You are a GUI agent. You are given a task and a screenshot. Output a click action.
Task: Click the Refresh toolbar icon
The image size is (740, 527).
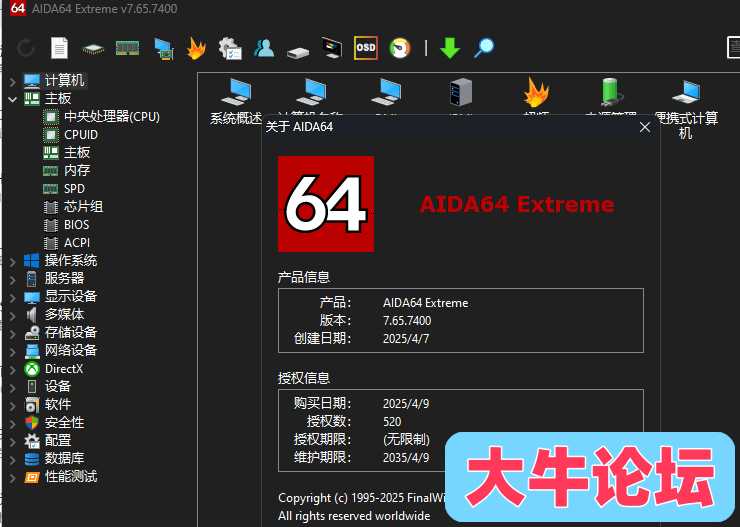[26, 48]
